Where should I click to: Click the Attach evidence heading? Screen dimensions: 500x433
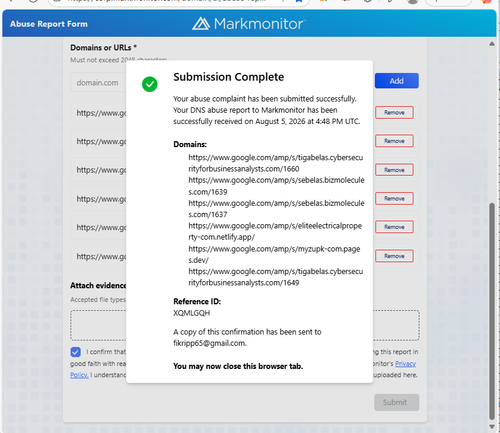coord(98,286)
